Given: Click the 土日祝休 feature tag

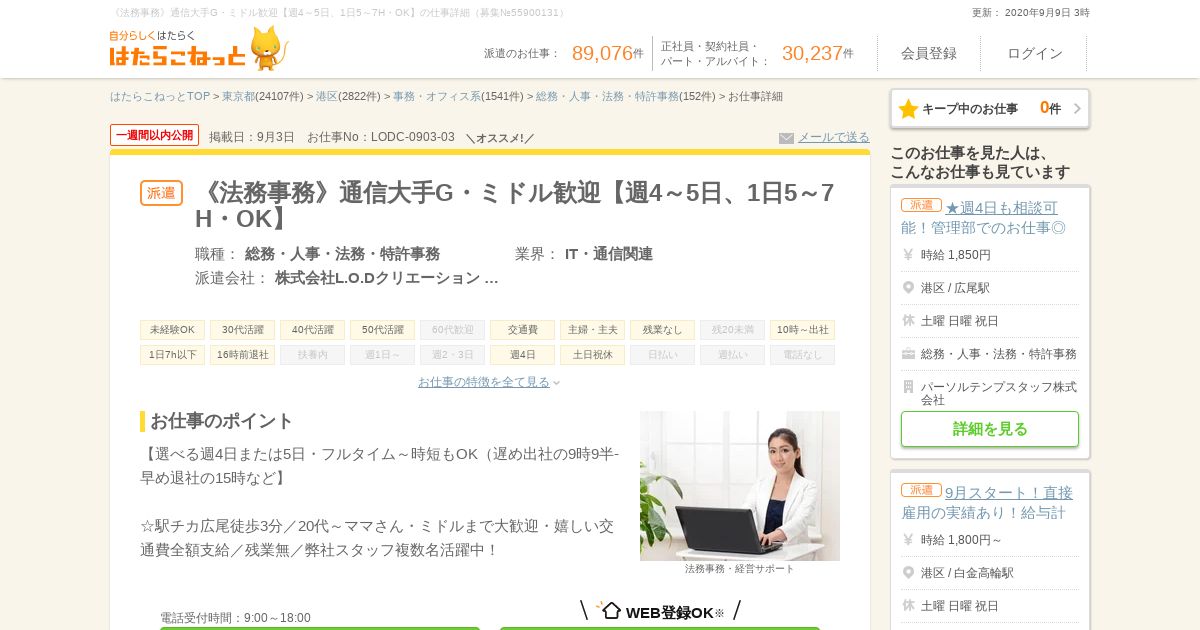Looking at the screenshot, I should pos(592,355).
